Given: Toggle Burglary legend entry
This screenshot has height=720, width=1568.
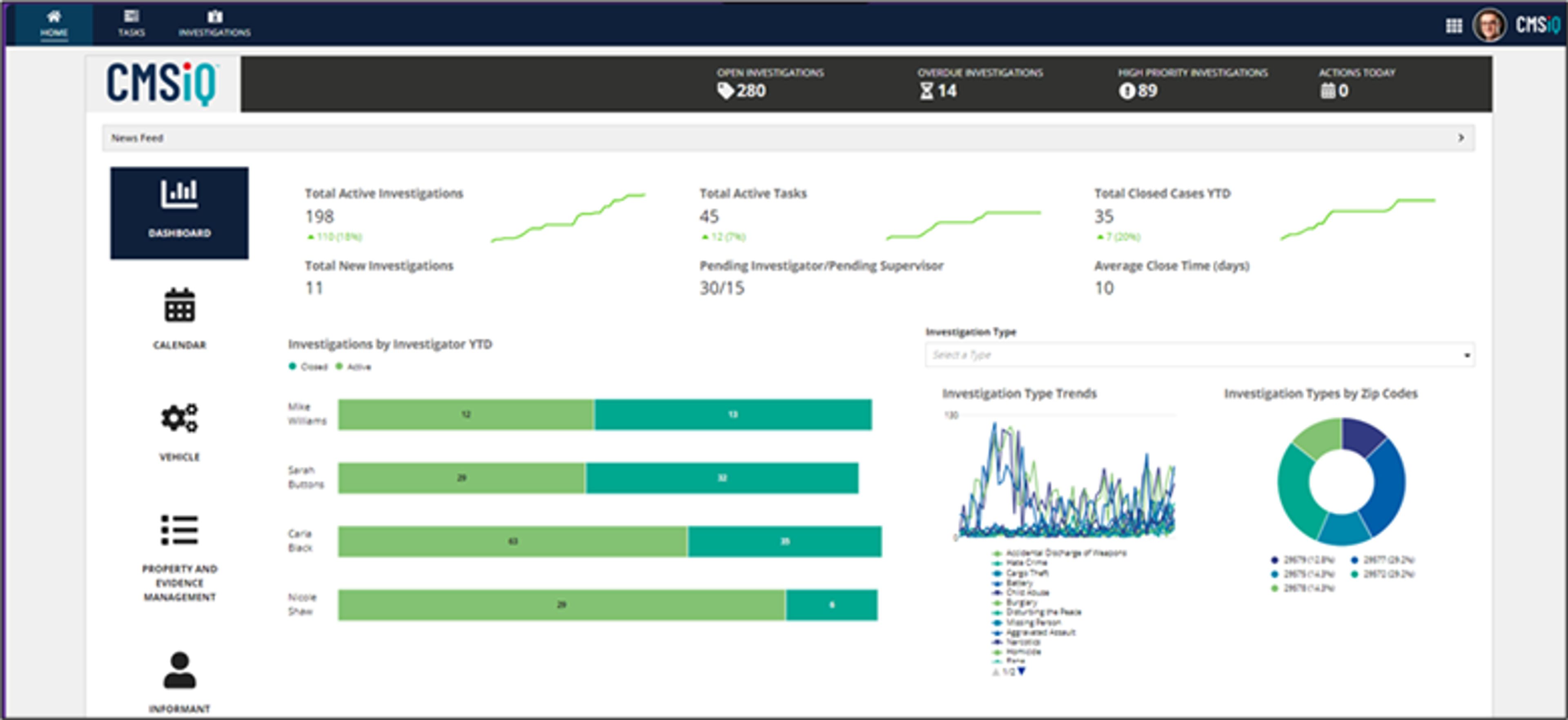Looking at the screenshot, I should click(x=1014, y=602).
